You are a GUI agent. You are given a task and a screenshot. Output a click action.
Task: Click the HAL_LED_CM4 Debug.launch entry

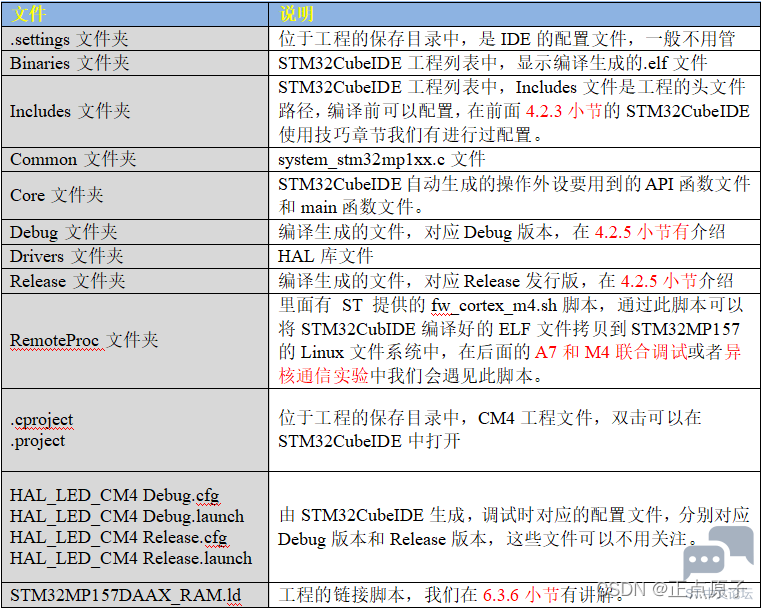127,517
